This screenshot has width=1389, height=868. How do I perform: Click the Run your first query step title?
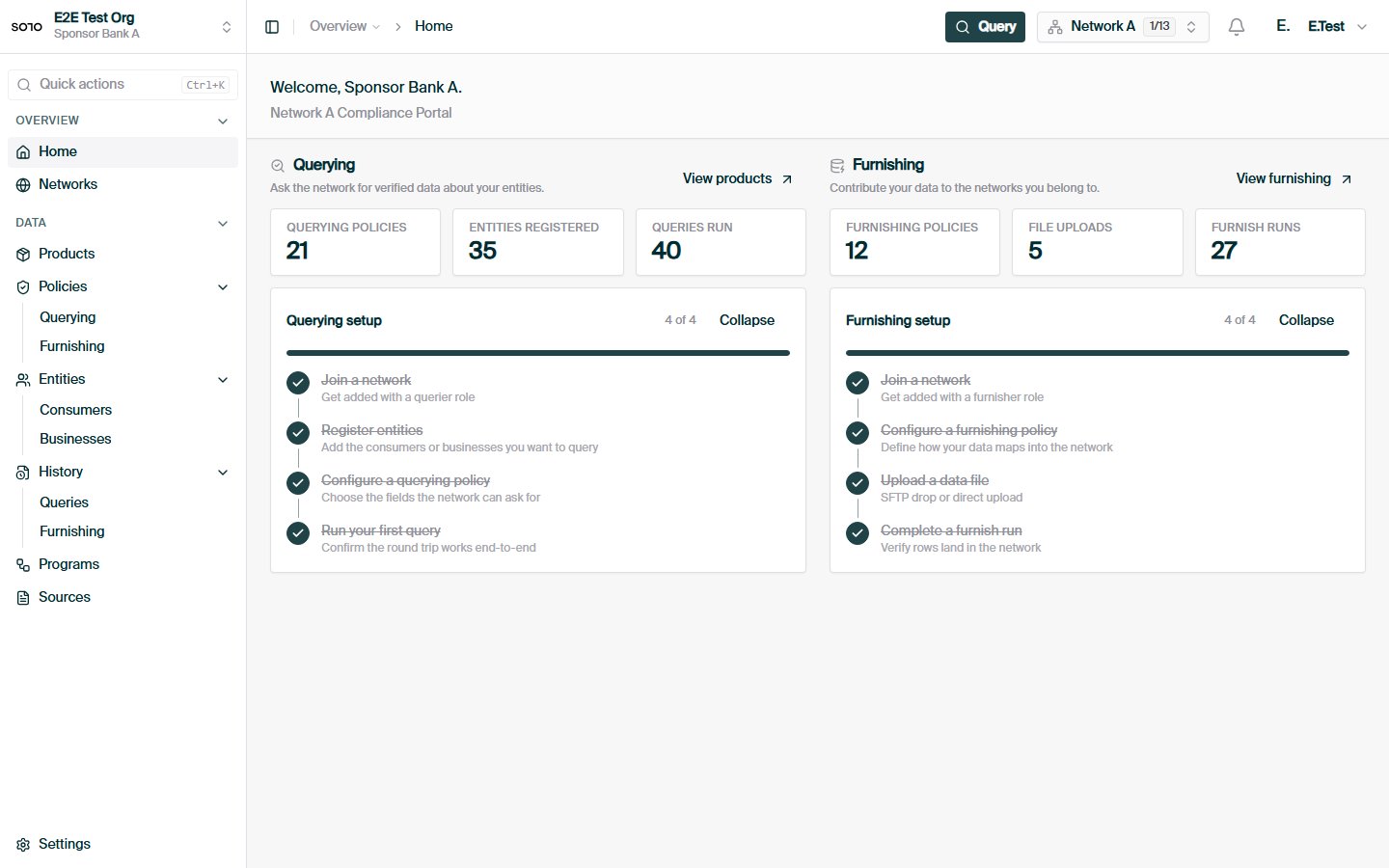[x=381, y=530]
